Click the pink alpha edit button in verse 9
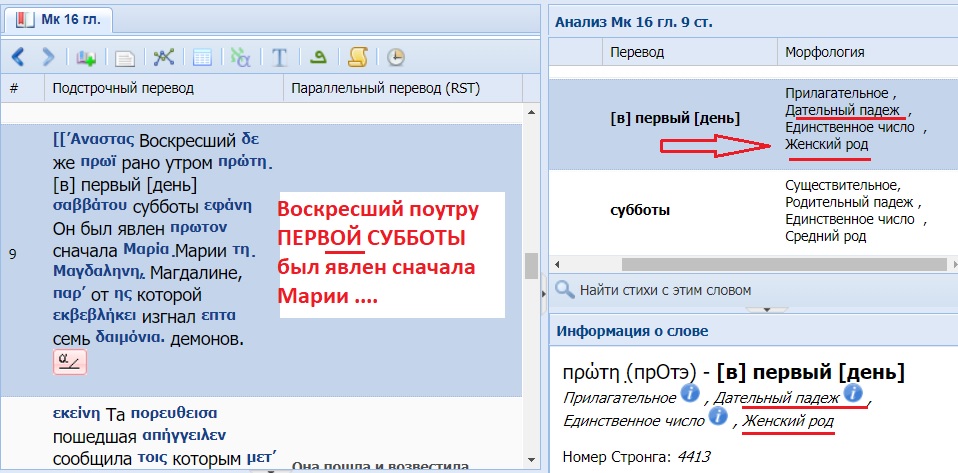The height and width of the screenshot is (473, 958). (x=69, y=361)
